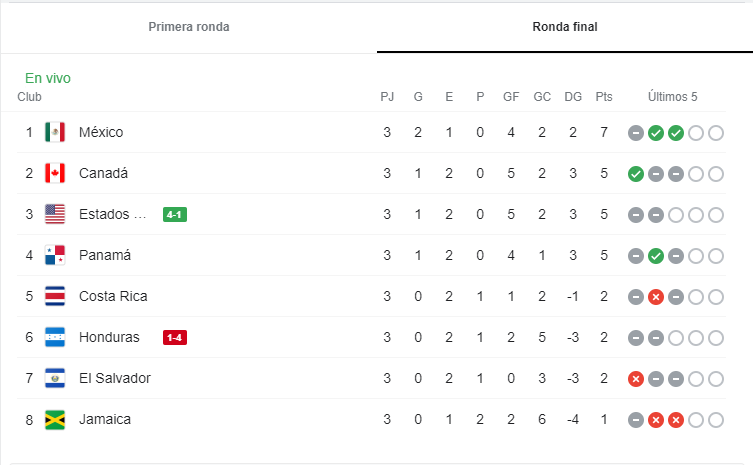Click Costa Rica's red loss result icon

point(656,297)
